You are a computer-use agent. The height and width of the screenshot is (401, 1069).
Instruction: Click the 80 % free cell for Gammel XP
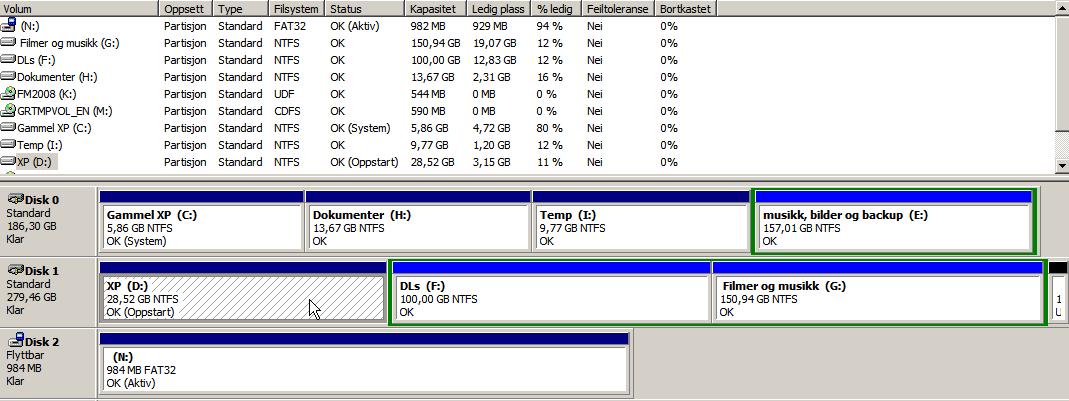[549, 128]
